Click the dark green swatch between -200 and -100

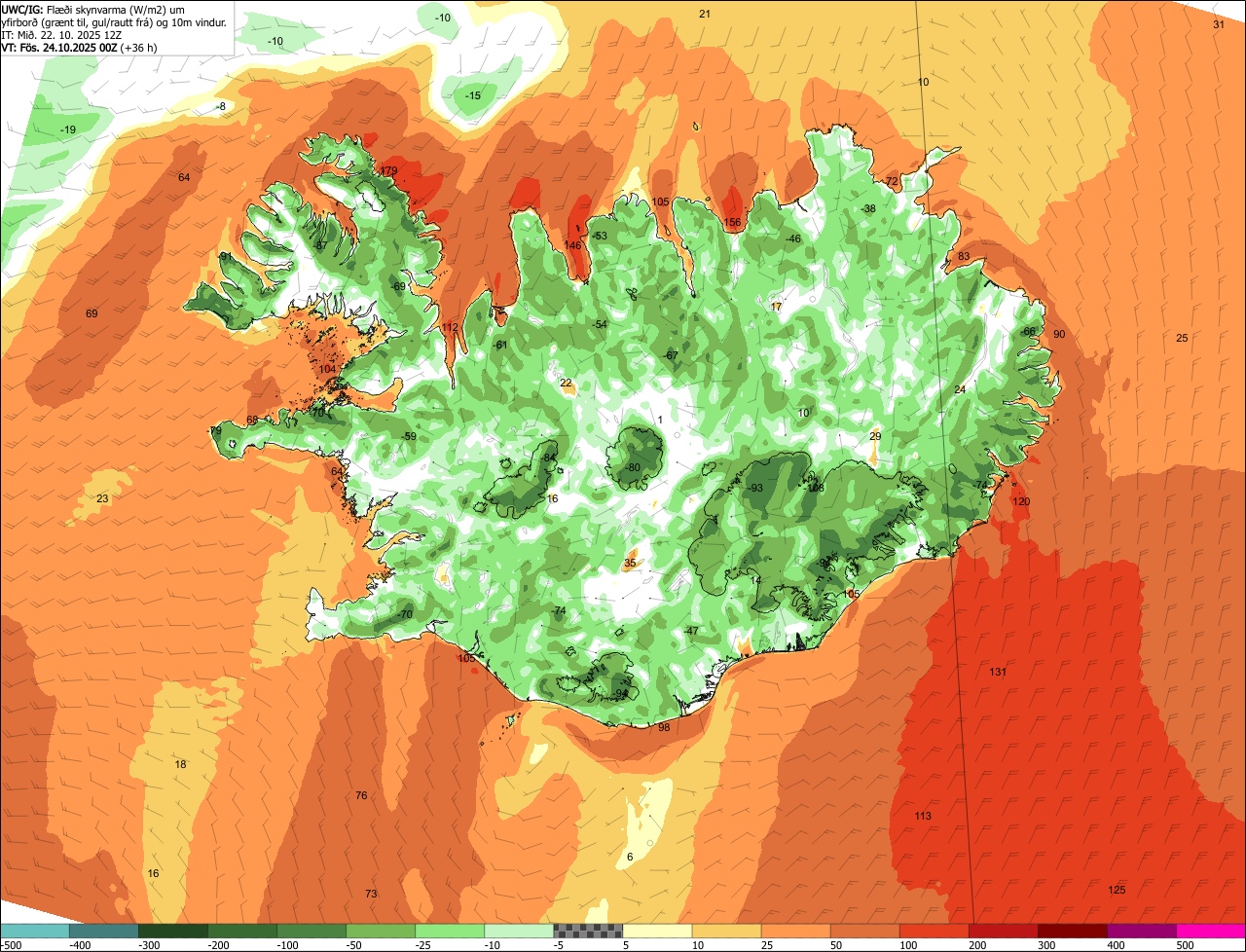tap(242, 931)
